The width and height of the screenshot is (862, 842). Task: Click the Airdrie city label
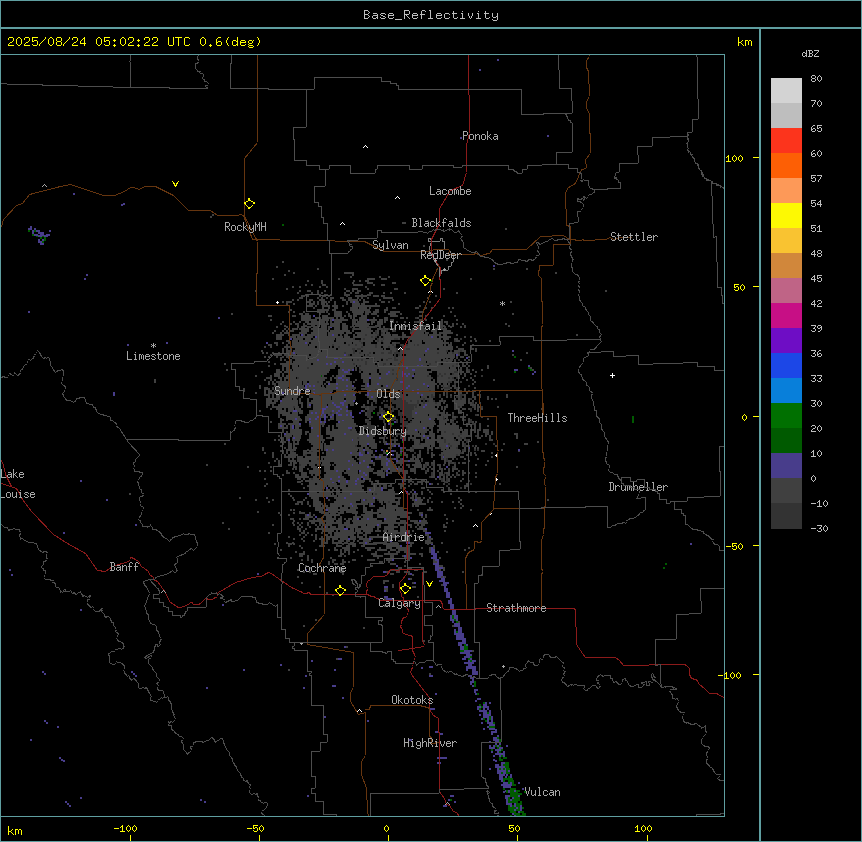click(404, 538)
